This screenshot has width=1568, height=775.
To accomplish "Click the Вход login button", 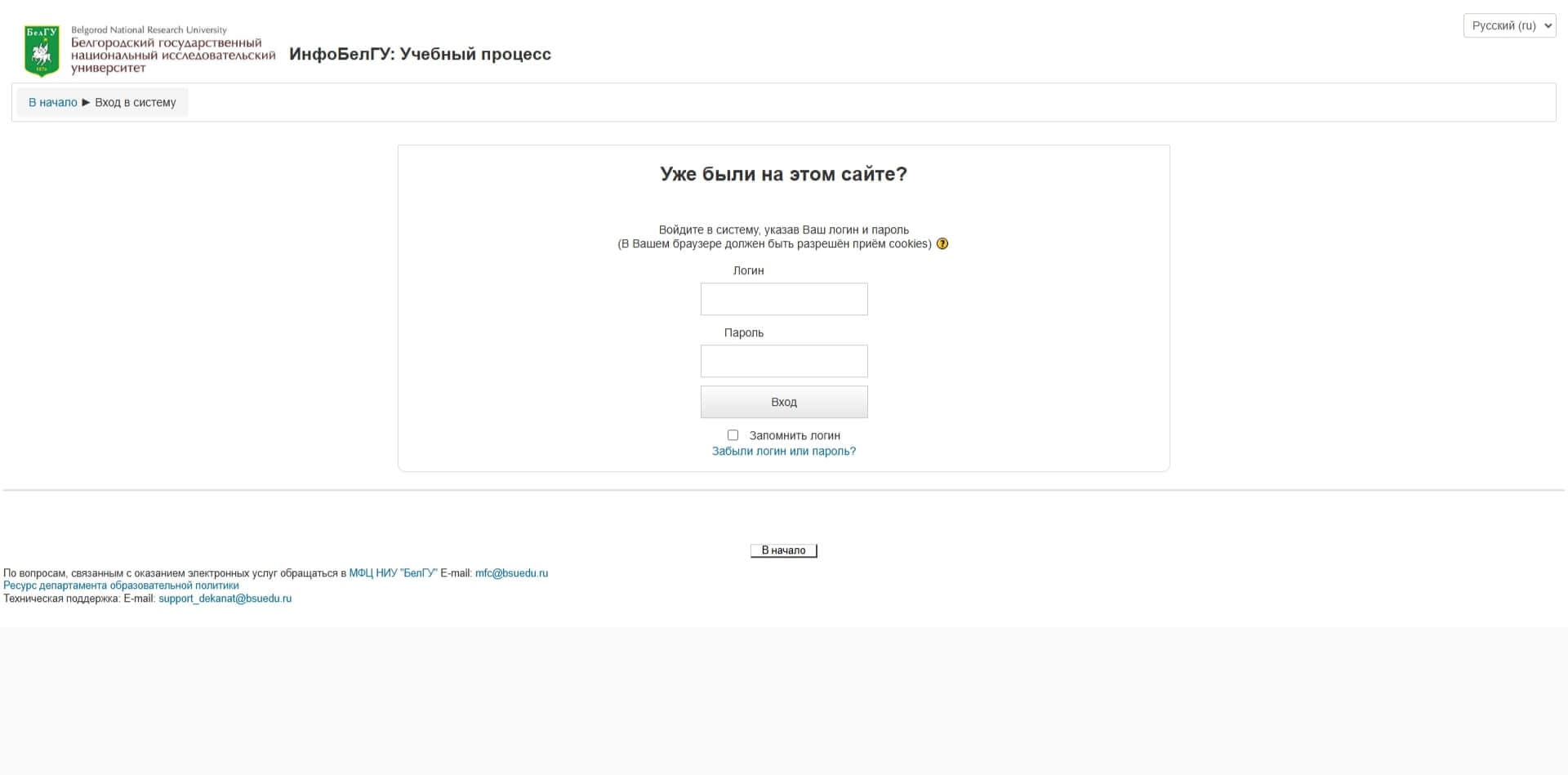I will pos(784,402).
